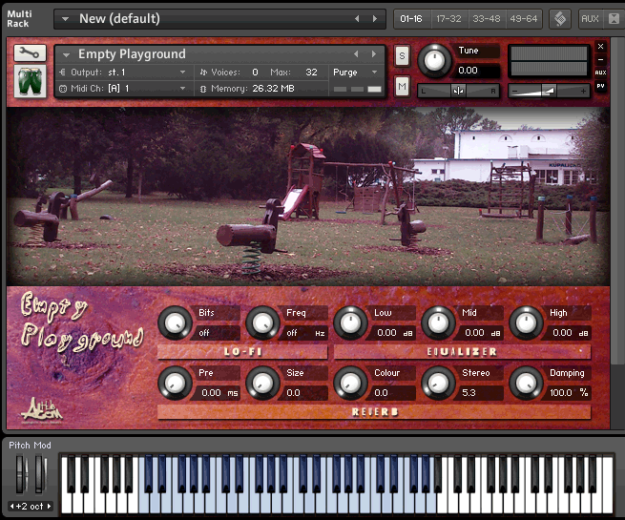
Task: Toggle the PV performance view button
Action: 601,86
